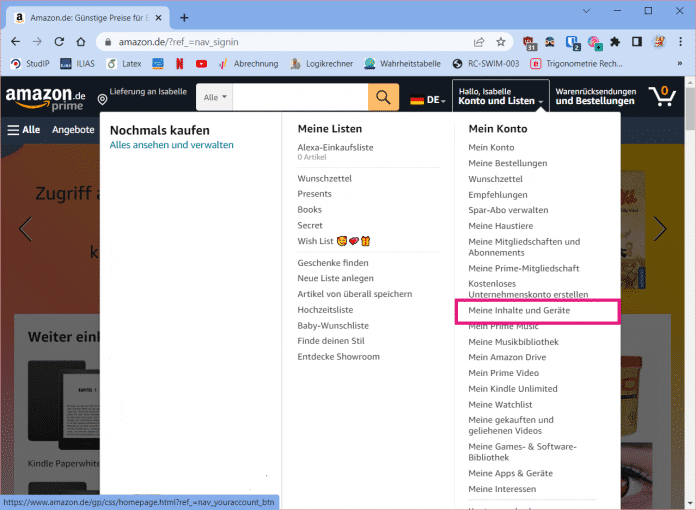Click into the Amazon search field
696x510 pixels.
coord(300,97)
